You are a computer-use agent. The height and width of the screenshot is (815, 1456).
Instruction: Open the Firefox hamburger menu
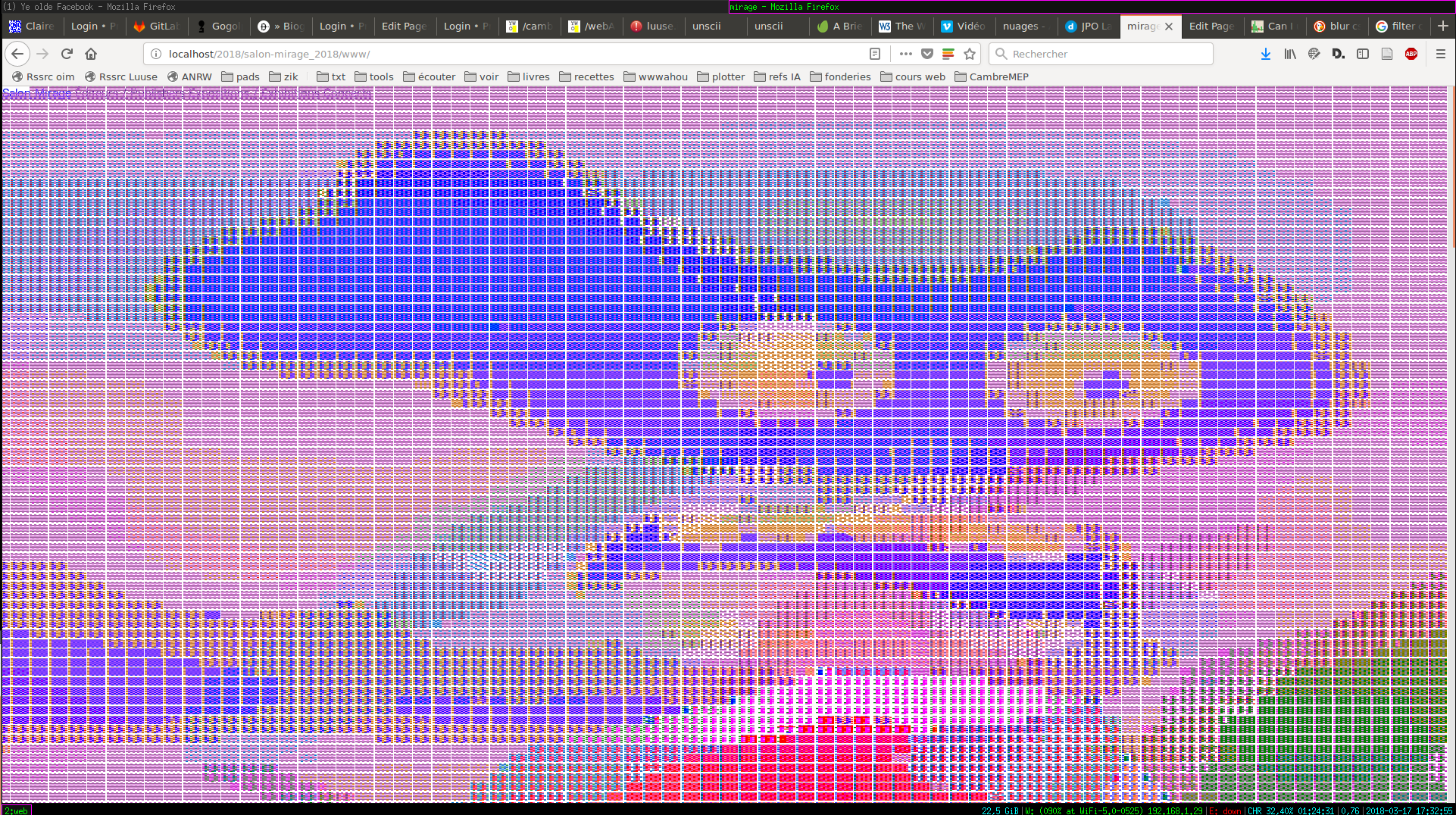click(1440, 54)
